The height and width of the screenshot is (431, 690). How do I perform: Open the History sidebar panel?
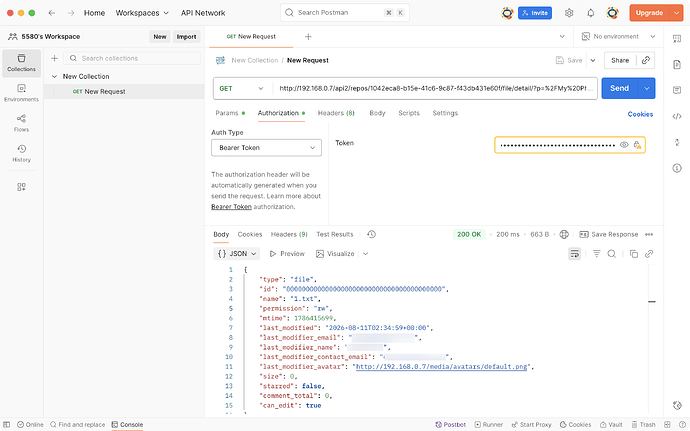[21, 153]
